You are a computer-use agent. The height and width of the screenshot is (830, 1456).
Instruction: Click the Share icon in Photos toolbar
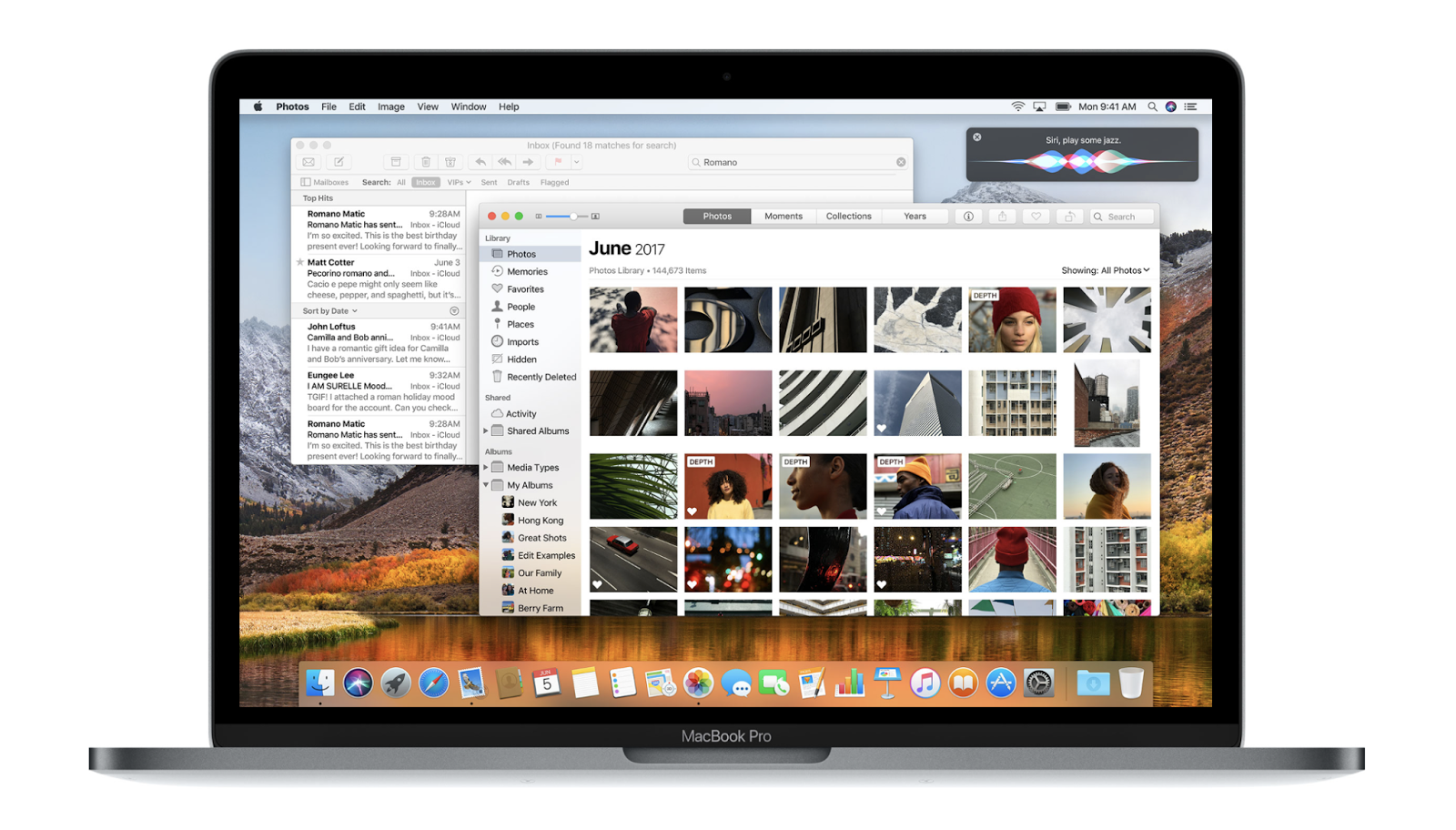point(1002,217)
